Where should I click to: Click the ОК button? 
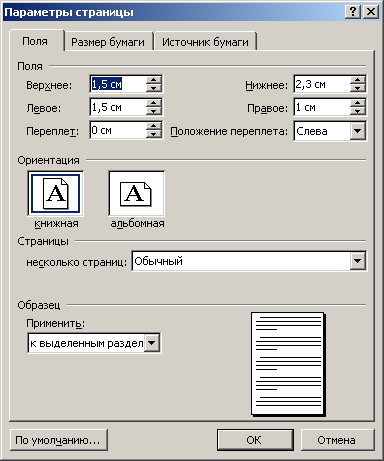point(255,440)
